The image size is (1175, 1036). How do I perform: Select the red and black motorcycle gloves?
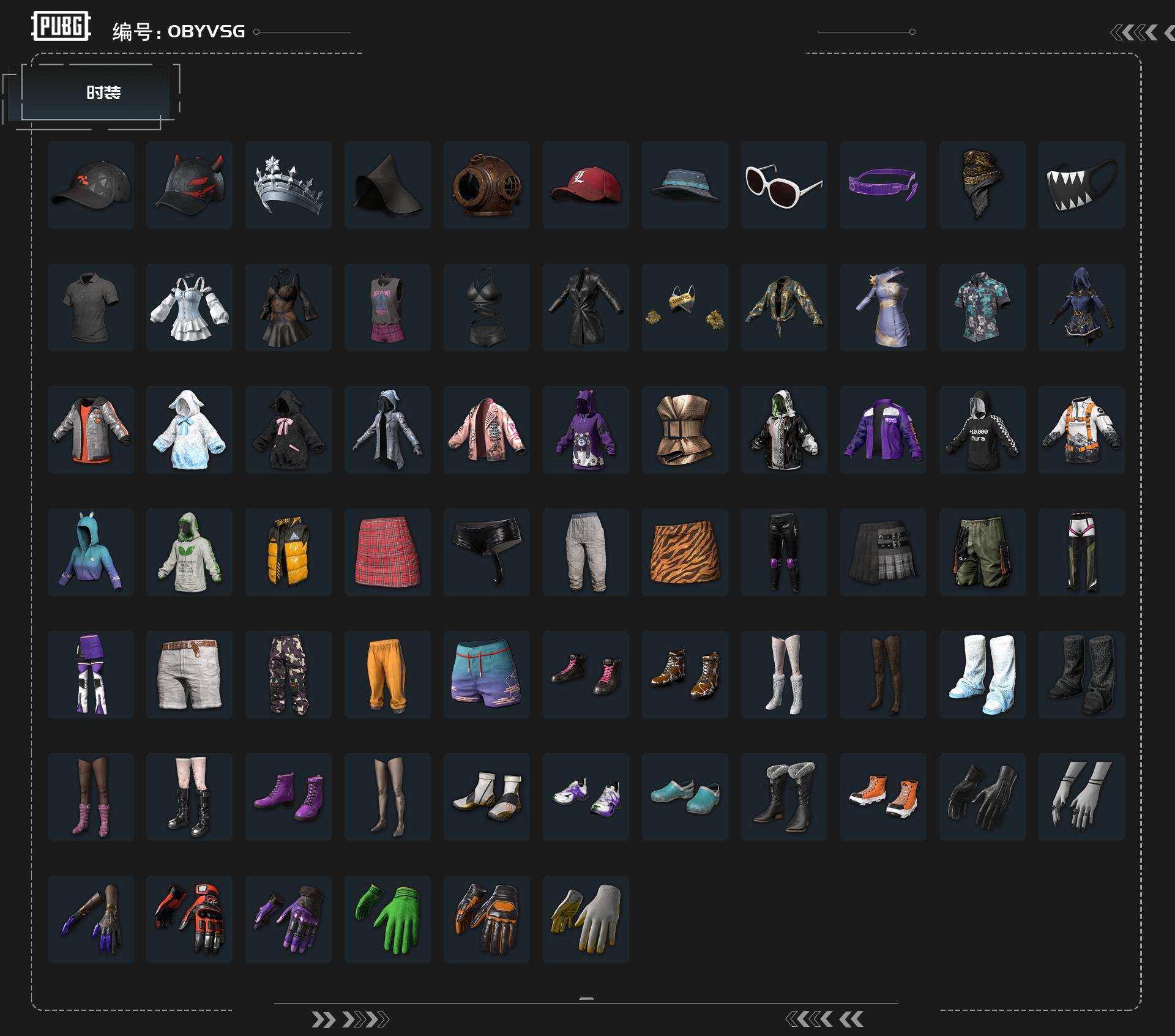(189, 919)
